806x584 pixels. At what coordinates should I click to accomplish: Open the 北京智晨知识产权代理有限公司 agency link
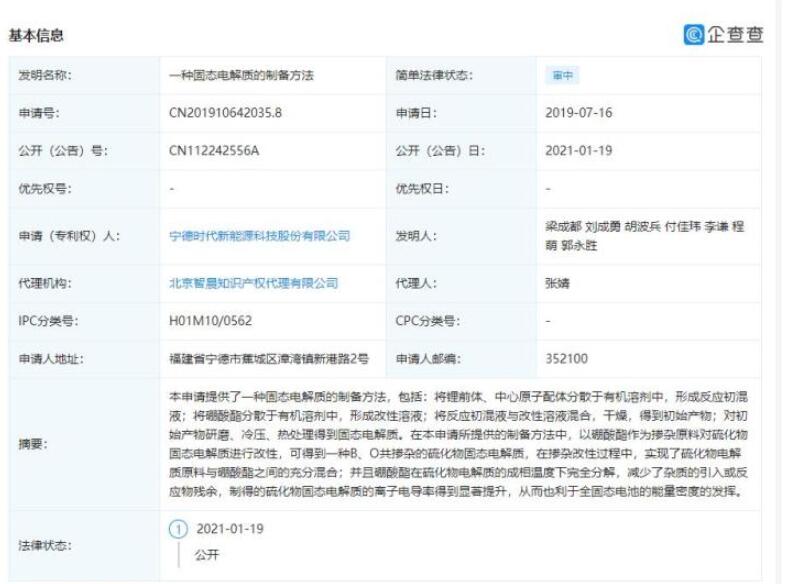[253, 283]
